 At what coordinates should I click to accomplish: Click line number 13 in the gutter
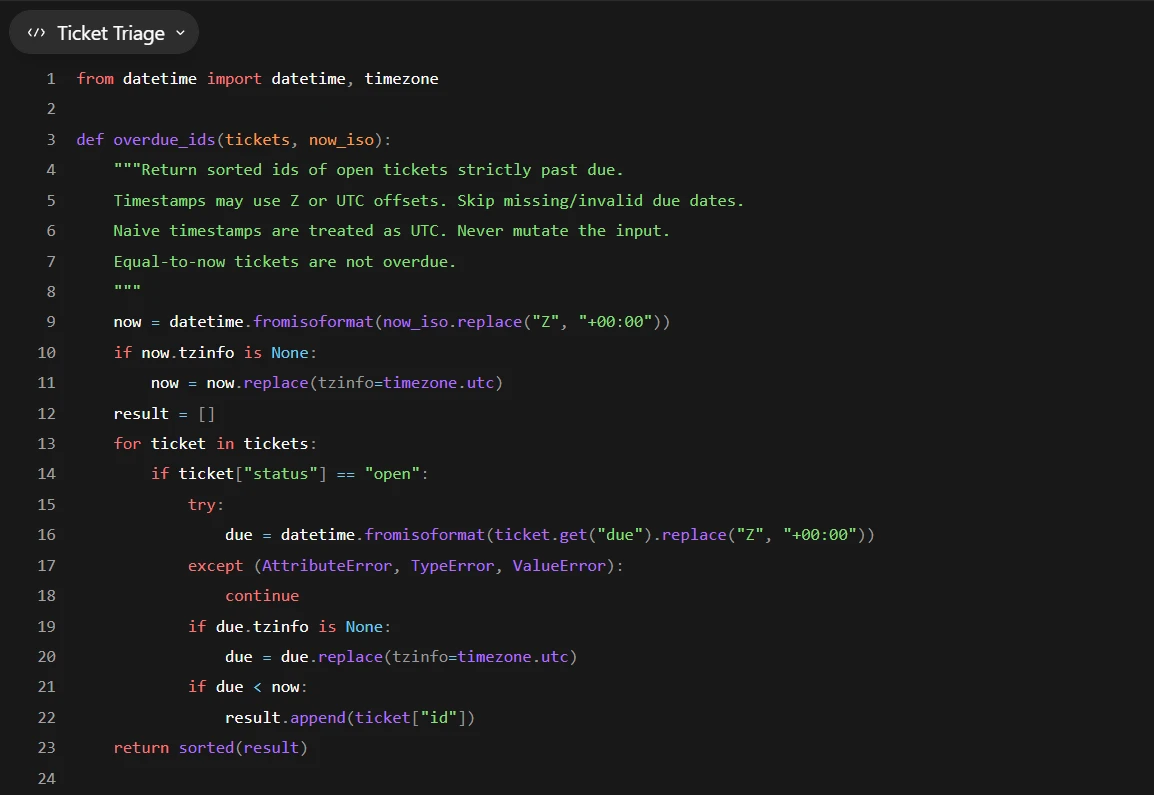point(46,444)
